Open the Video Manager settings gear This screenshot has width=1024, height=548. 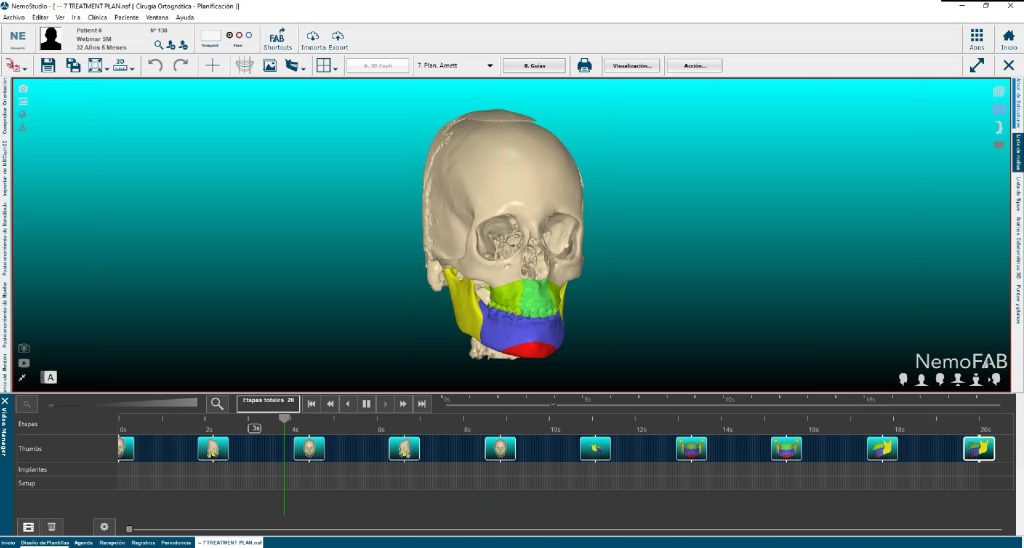pyautogui.click(x=104, y=526)
